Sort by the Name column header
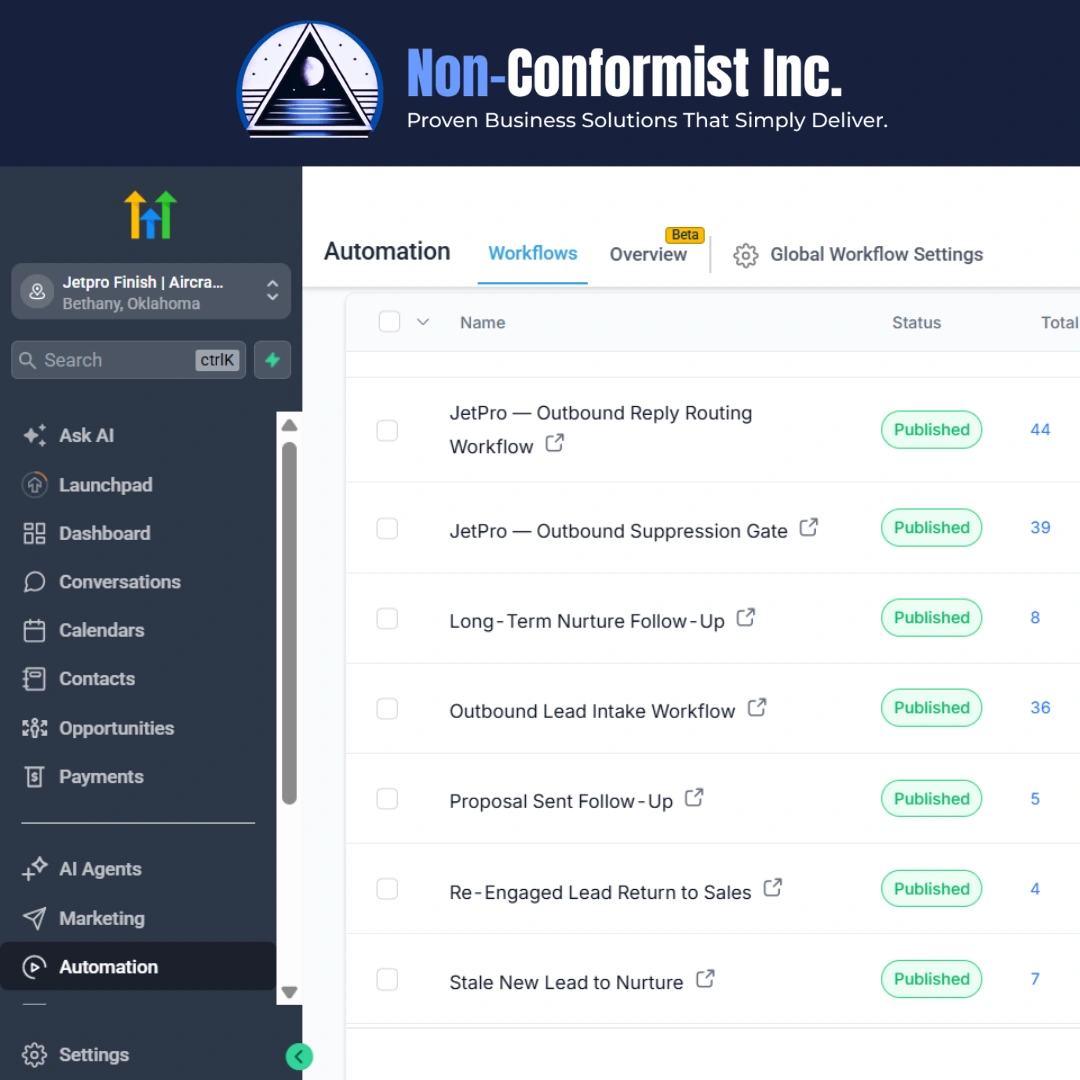This screenshot has height=1080, width=1080. point(482,322)
